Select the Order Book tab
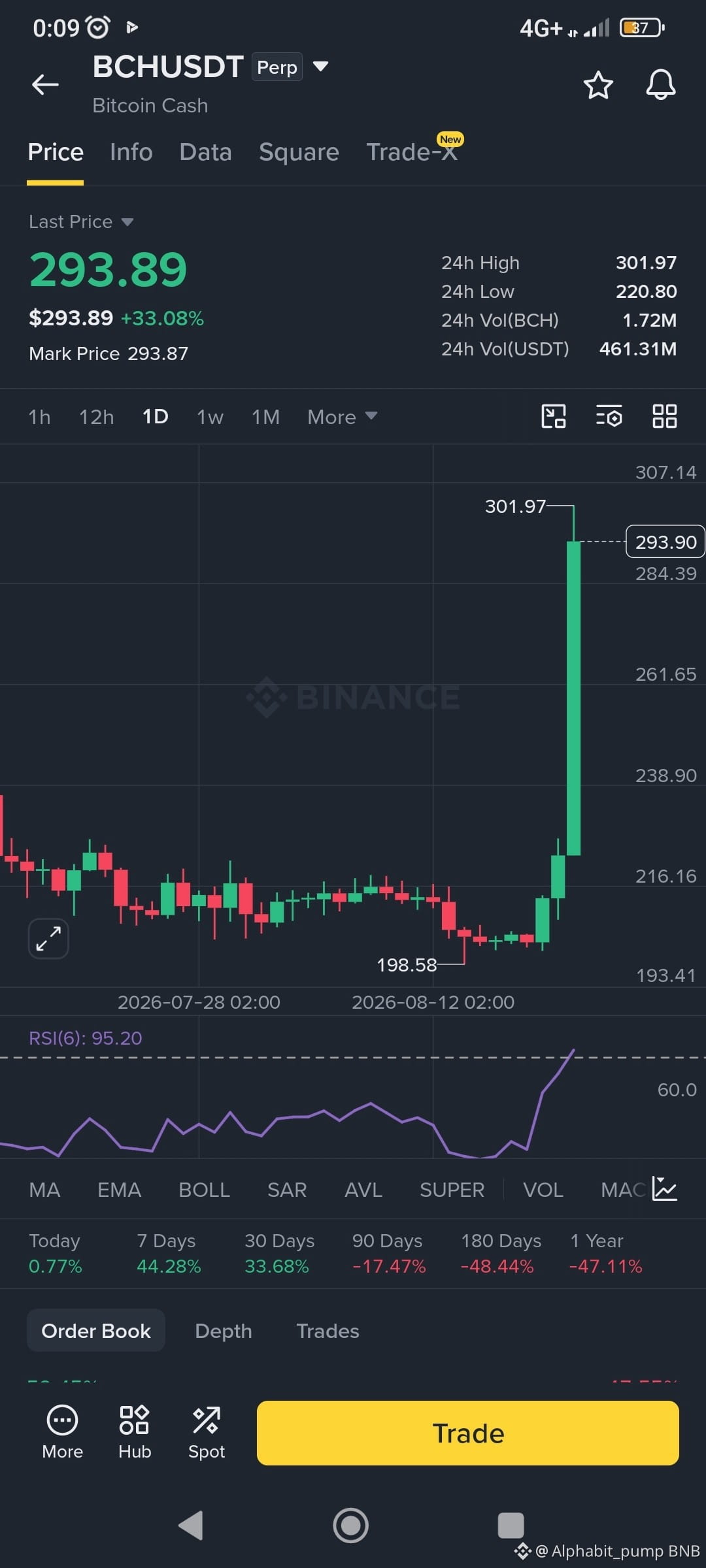 coord(96,1331)
